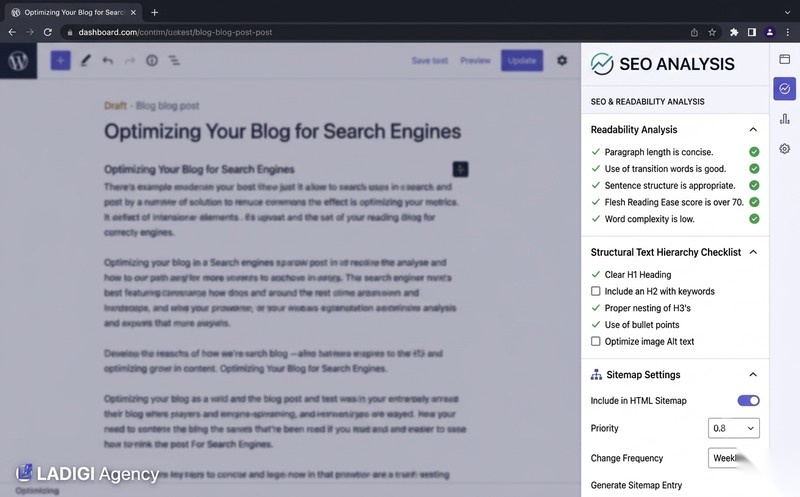Click the Preview button
The width and height of the screenshot is (800, 497).
pos(475,61)
